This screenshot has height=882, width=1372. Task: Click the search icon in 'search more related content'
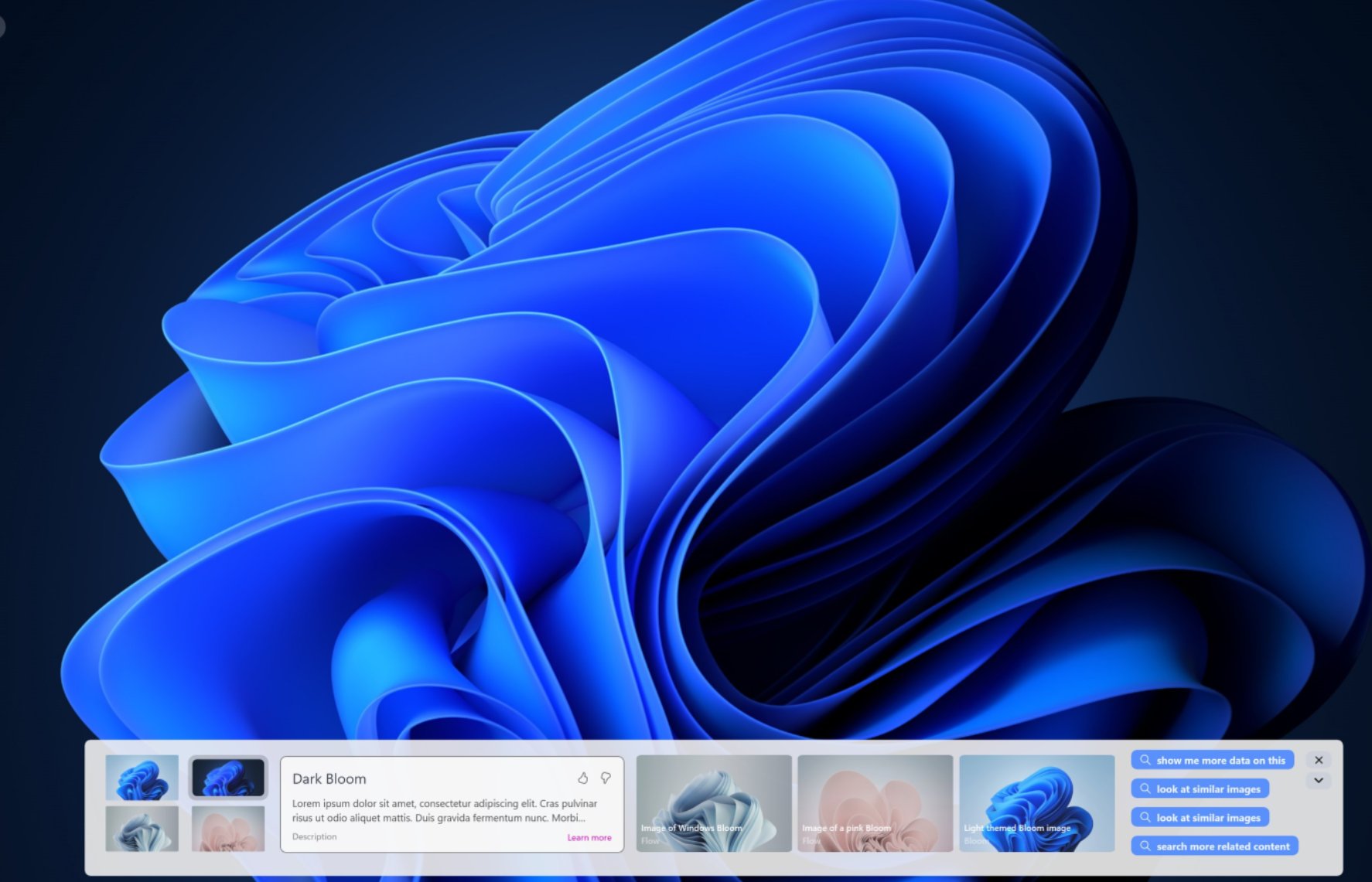click(x=1145, y=846)
